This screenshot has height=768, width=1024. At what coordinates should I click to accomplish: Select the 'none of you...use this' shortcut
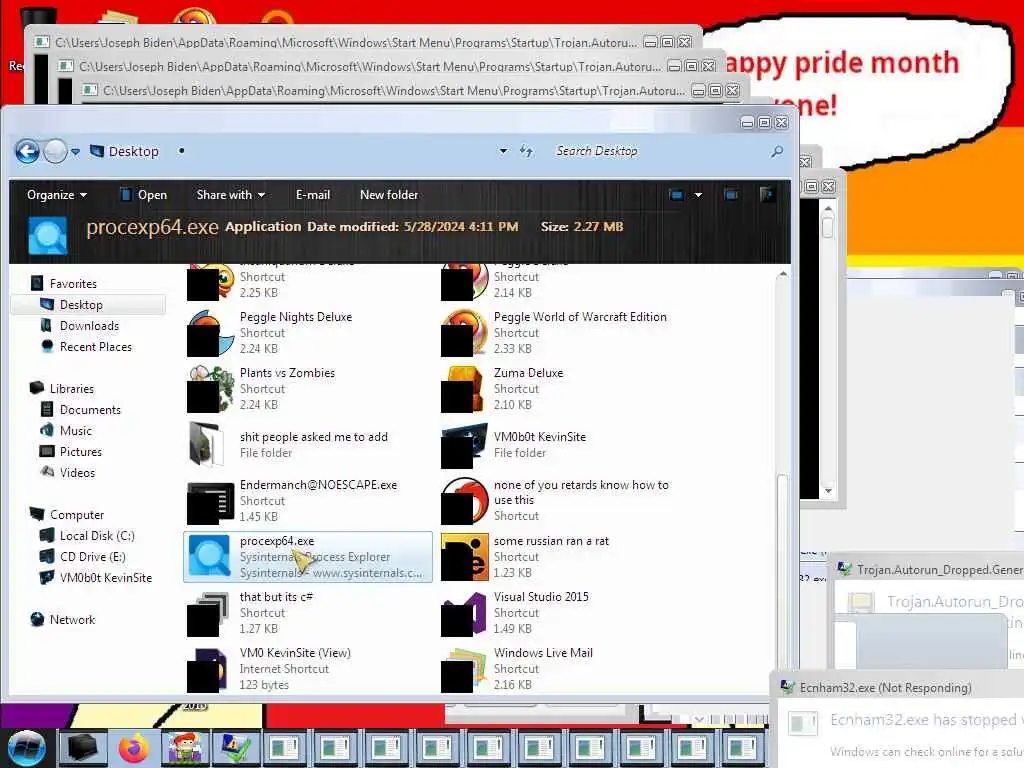[562, 500]
